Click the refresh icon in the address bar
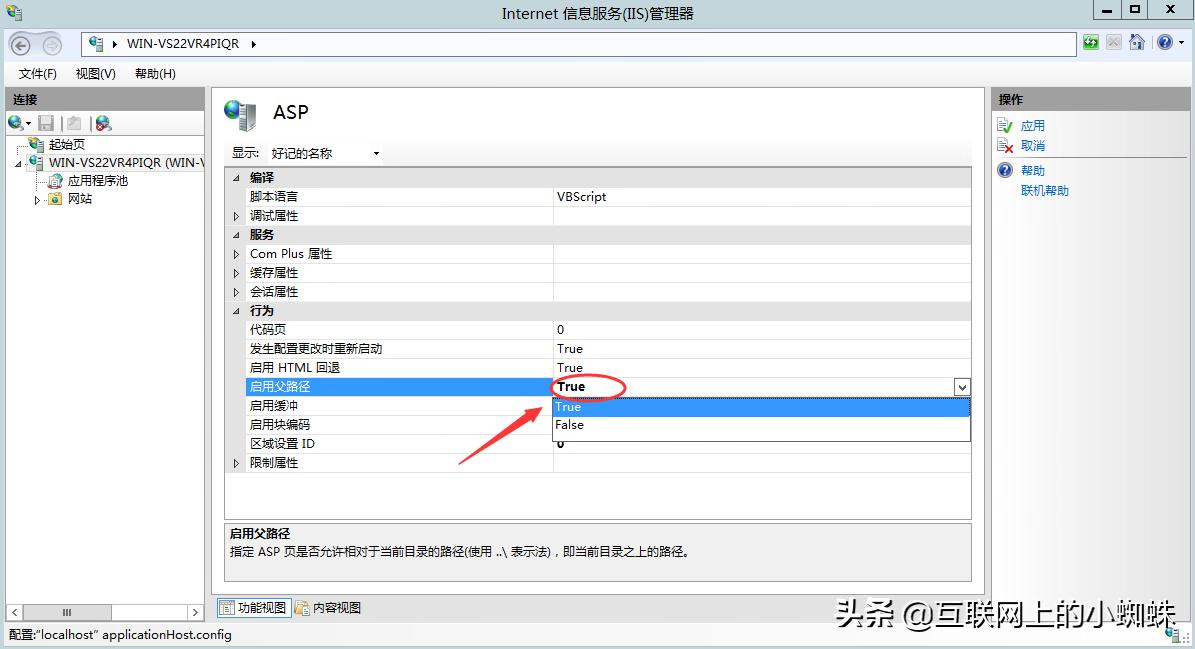This screenshot has width=1195, height=649. [x=1091, y=42]
